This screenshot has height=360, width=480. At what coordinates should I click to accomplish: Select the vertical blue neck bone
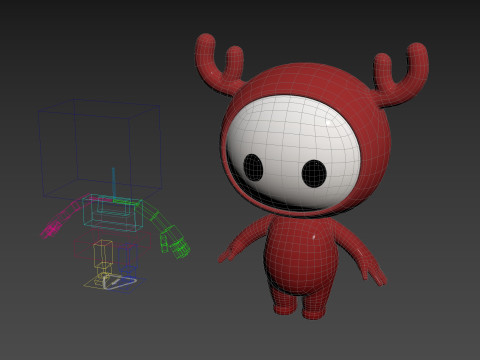click(113, 184)
